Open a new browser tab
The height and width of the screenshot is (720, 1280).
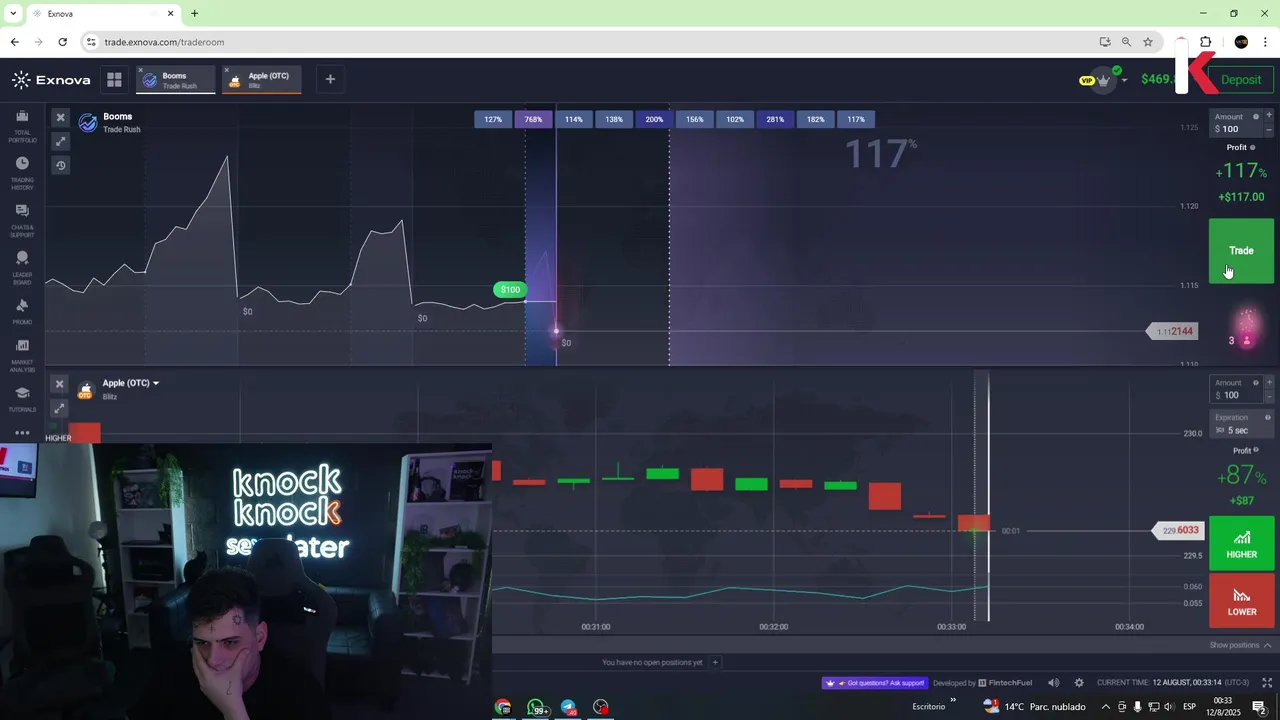click(x=194, y=14)
